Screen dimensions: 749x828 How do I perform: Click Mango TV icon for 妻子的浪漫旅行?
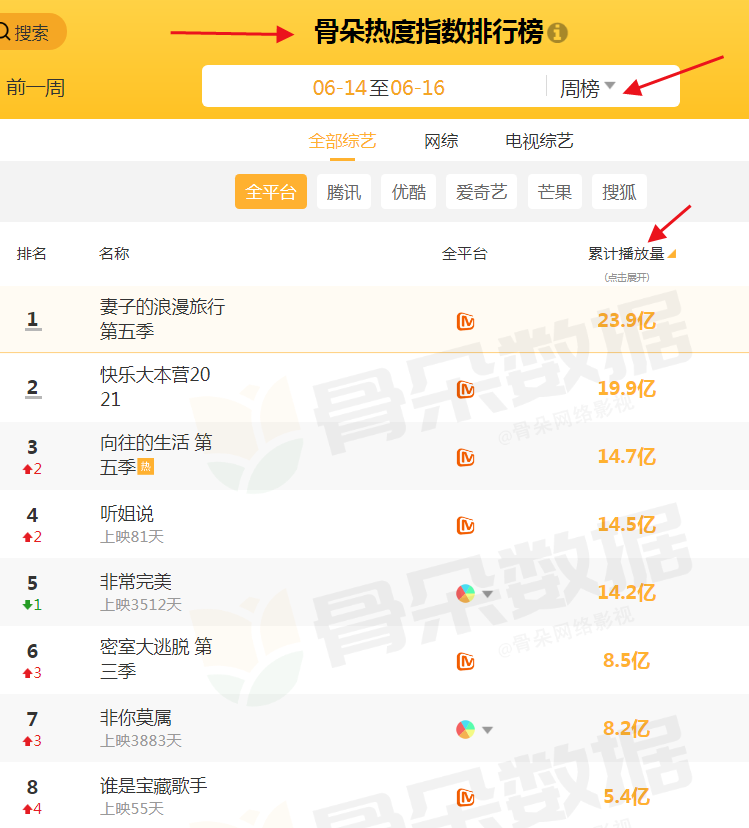point(465,321)
